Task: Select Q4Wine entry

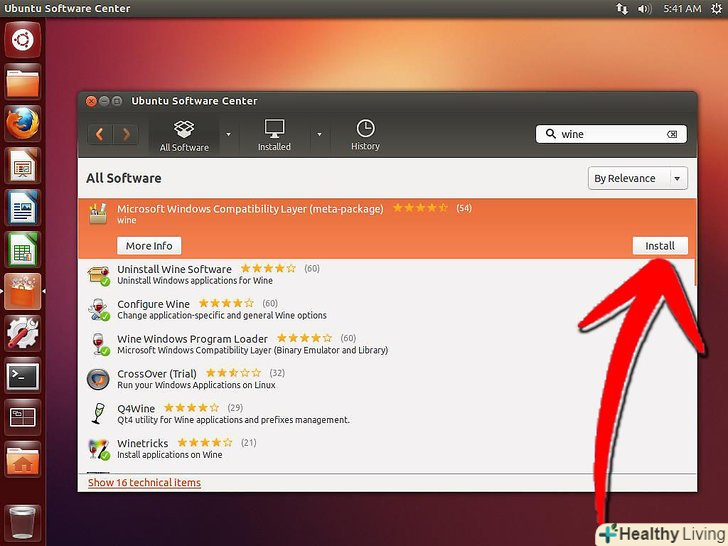Action: click(387, 414)
